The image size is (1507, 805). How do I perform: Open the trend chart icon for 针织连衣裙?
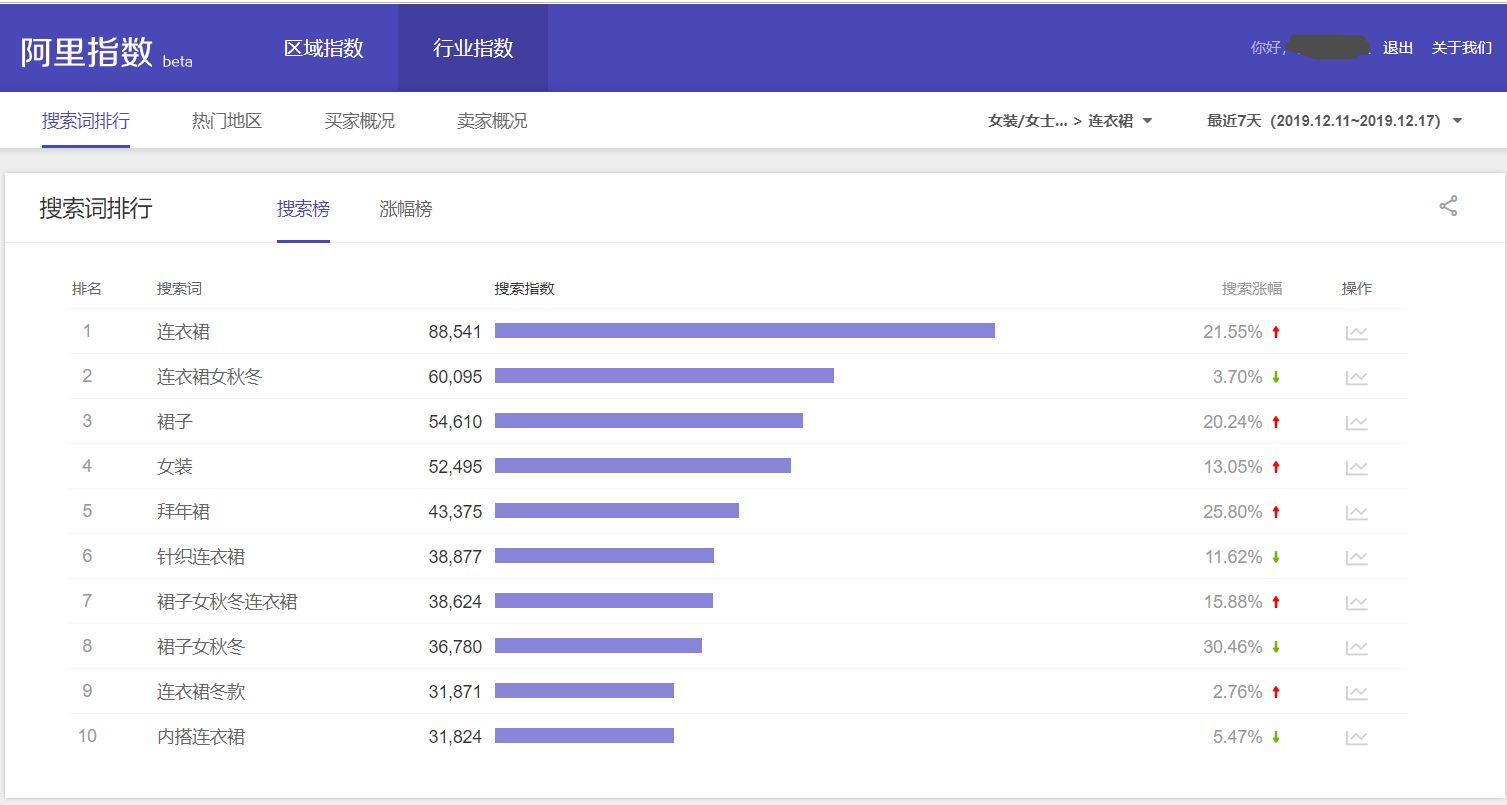coord(1356,557)
